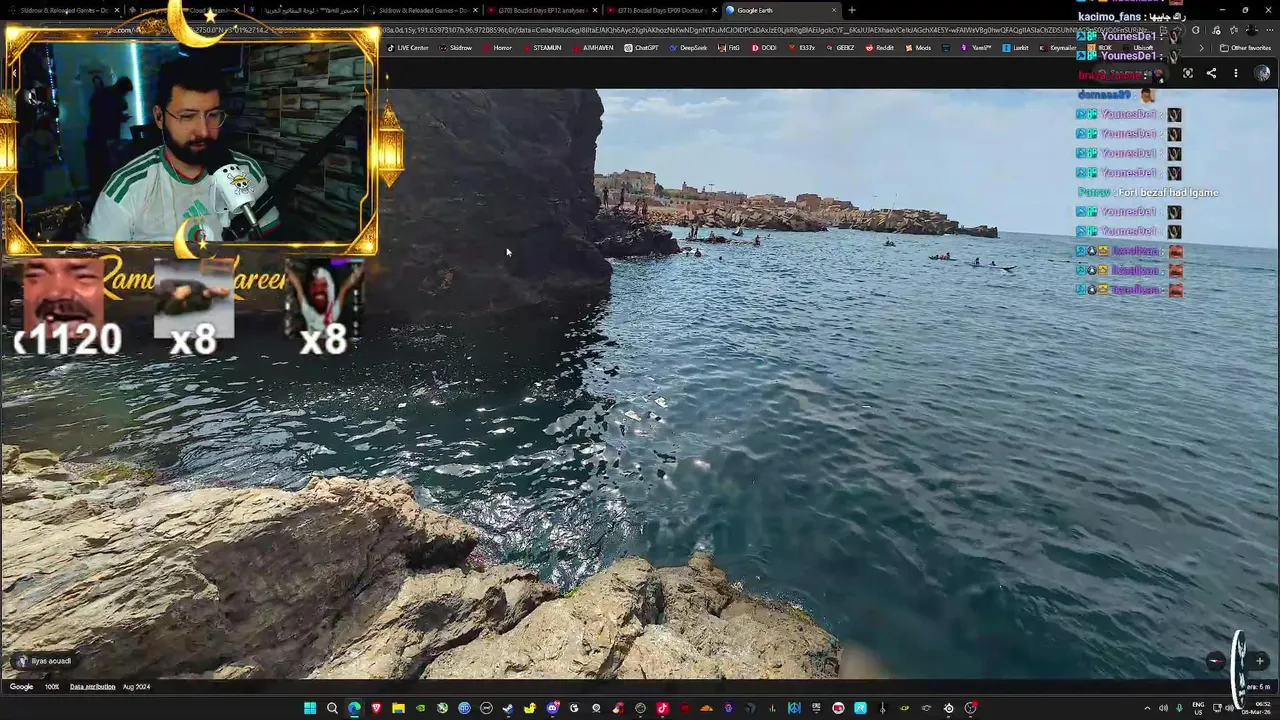1280x720 pixels.
Task: Open the 1337x bookmark
Action: click(x=801, y=48)
